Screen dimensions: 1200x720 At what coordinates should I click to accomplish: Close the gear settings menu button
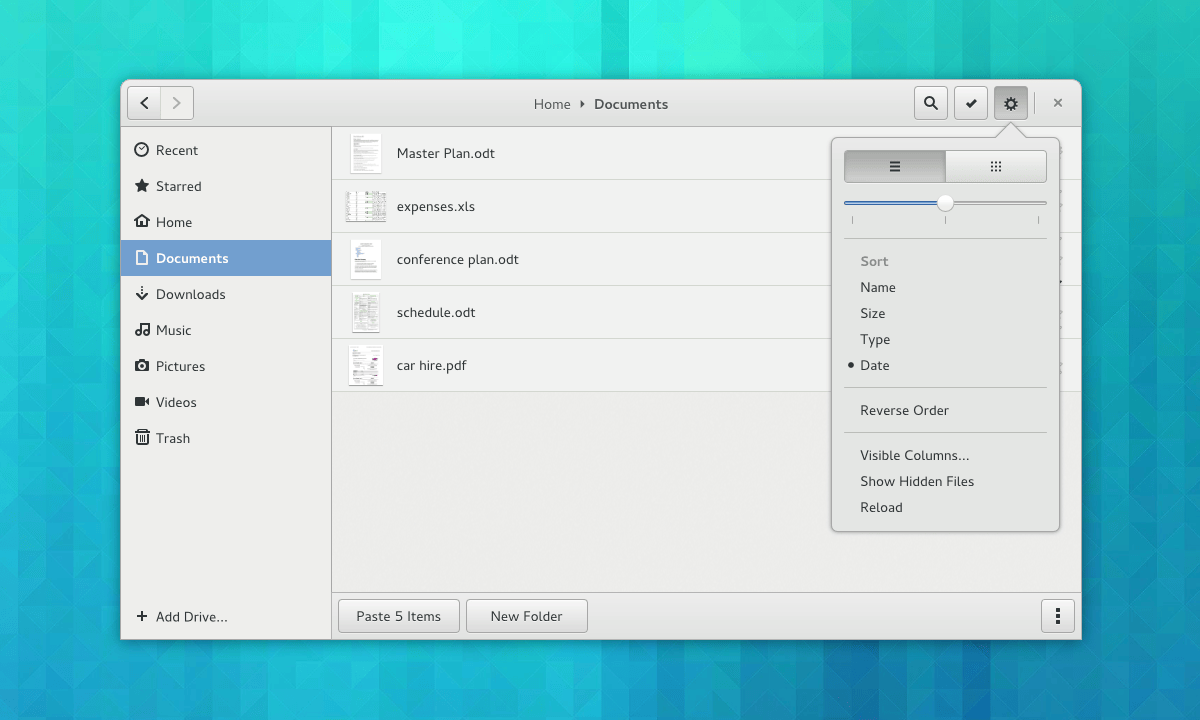coord(1011,103)
